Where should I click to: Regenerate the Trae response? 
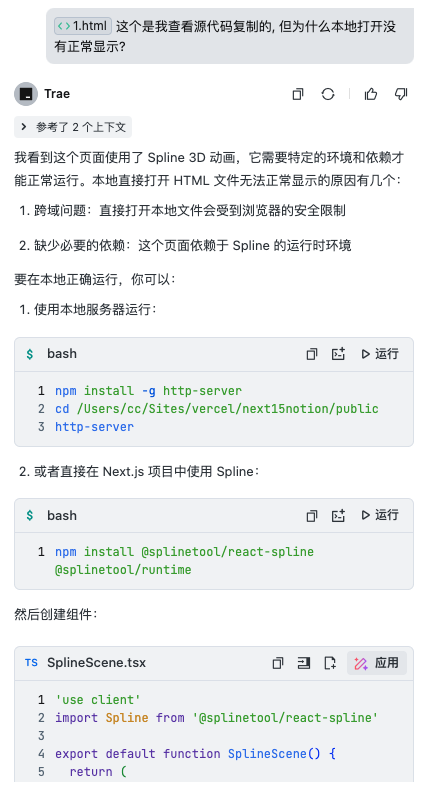328,94
